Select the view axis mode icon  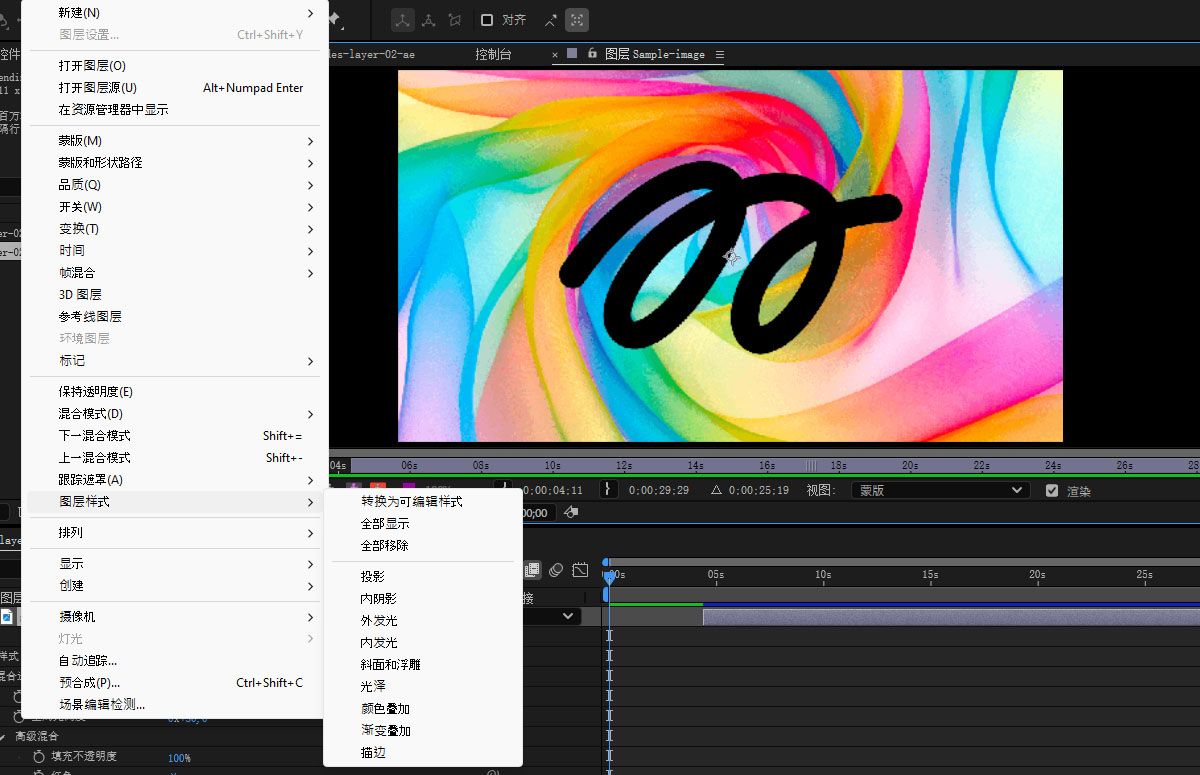(455, 20)
